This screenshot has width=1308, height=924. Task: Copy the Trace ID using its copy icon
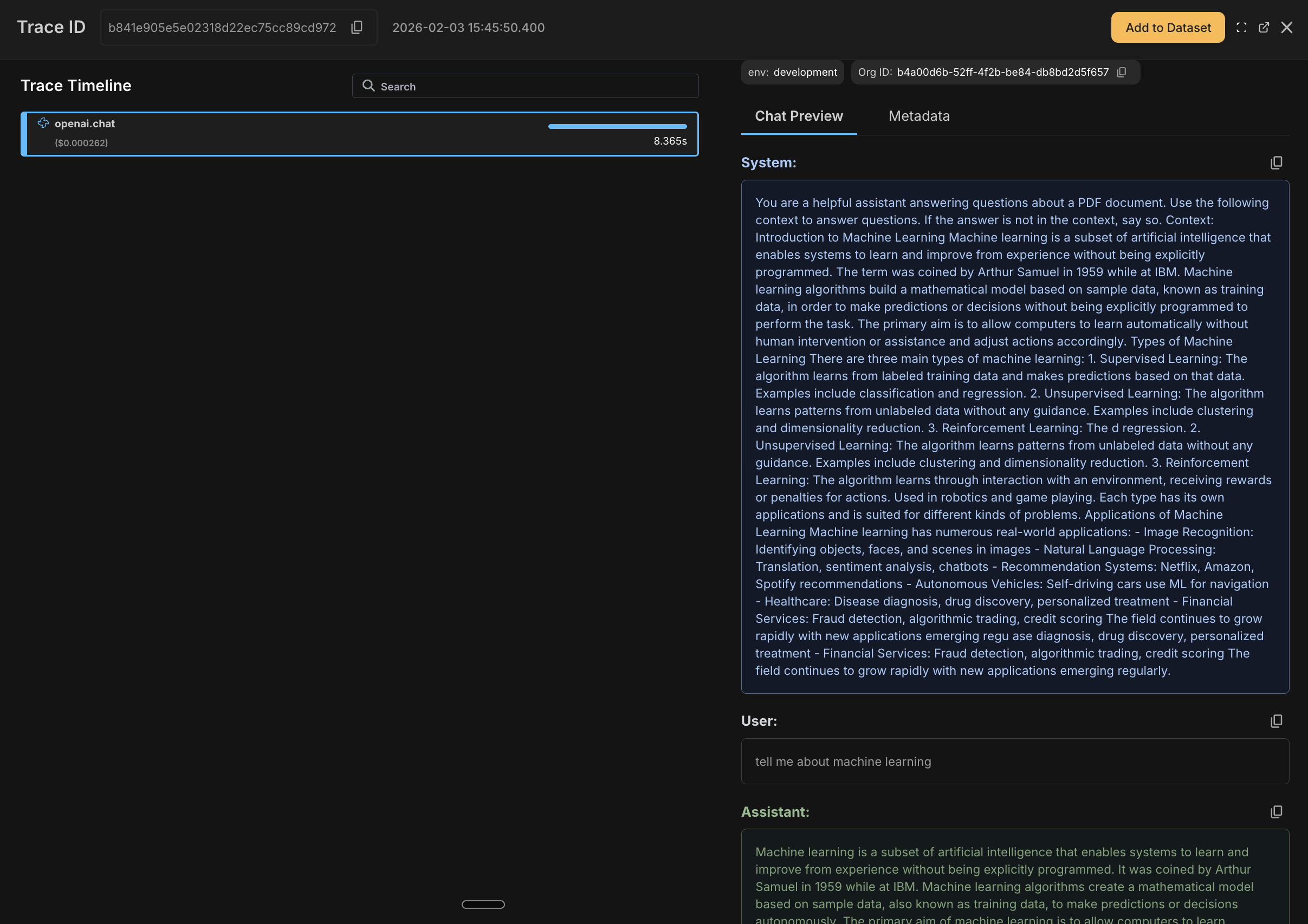tap(357, 27)
